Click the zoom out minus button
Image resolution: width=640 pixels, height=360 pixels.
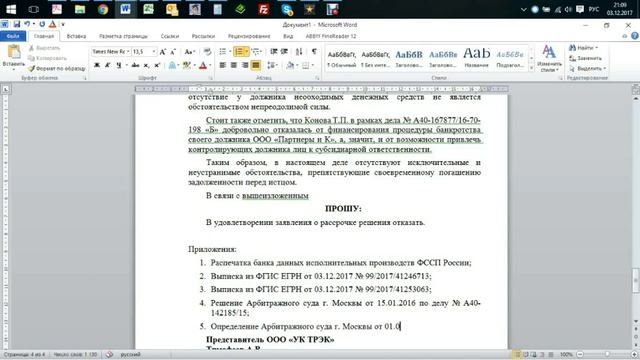pyautogui.click(x=580, y=354)
